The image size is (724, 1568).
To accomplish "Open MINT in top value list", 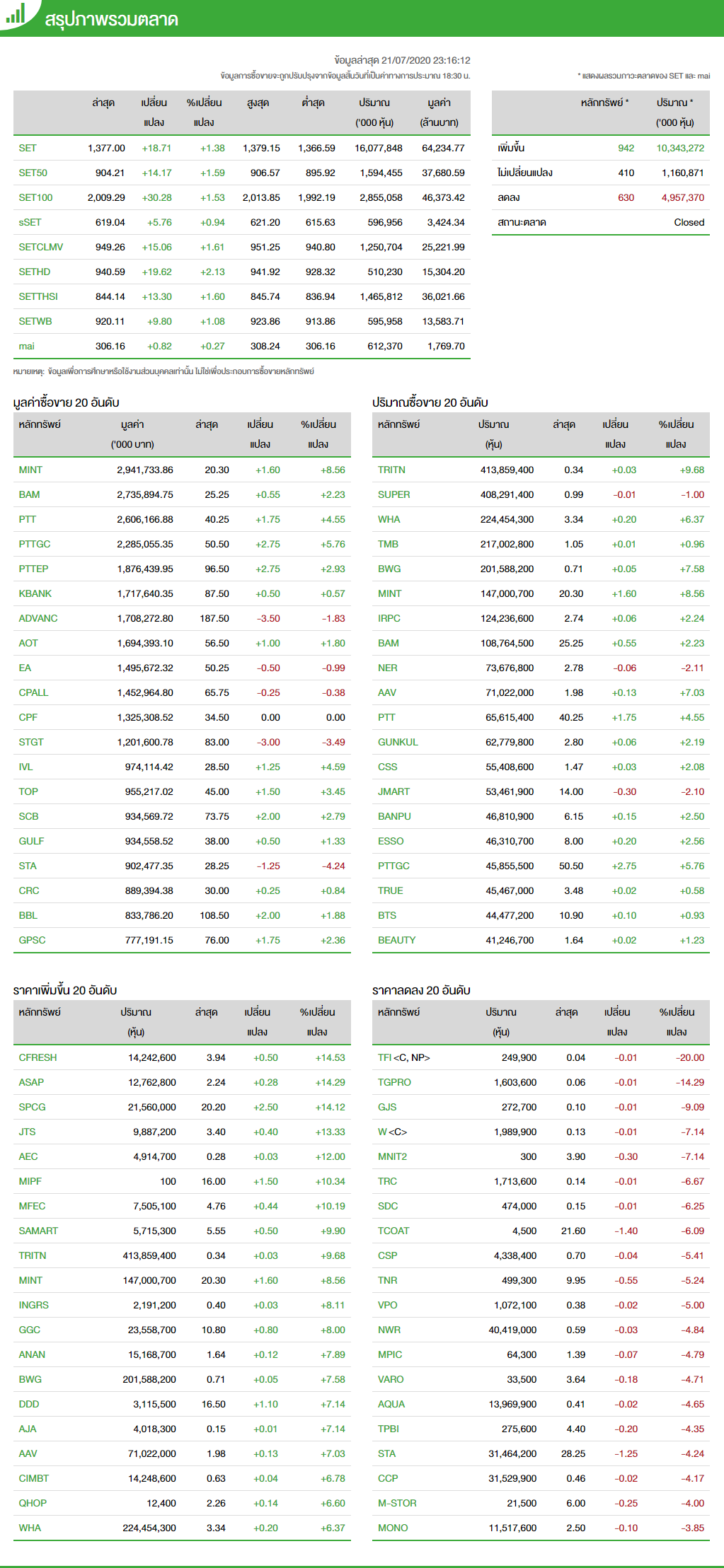I will [30, 470].
